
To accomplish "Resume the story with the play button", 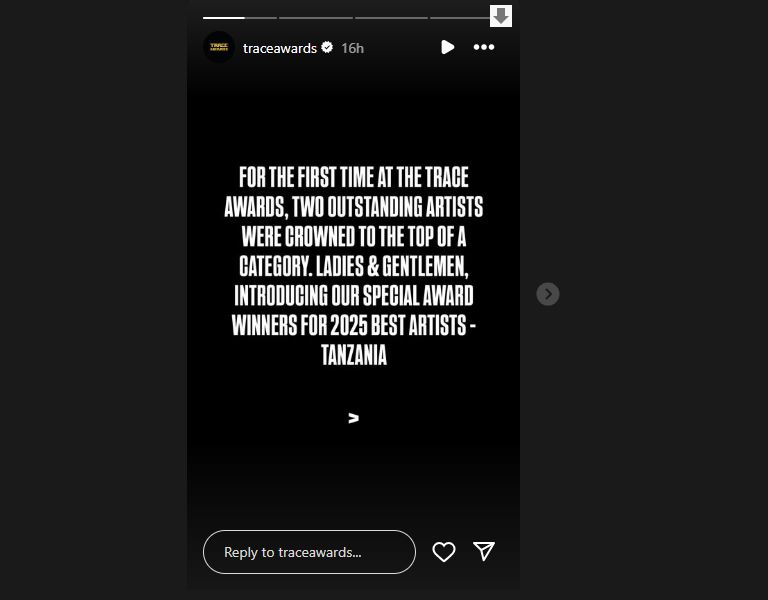I will 447,47.
